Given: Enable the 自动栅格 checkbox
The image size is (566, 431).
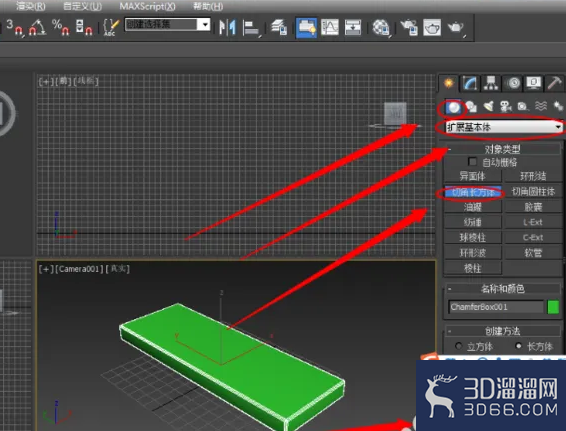Looking at the screenshot, I should pos(472,161).
